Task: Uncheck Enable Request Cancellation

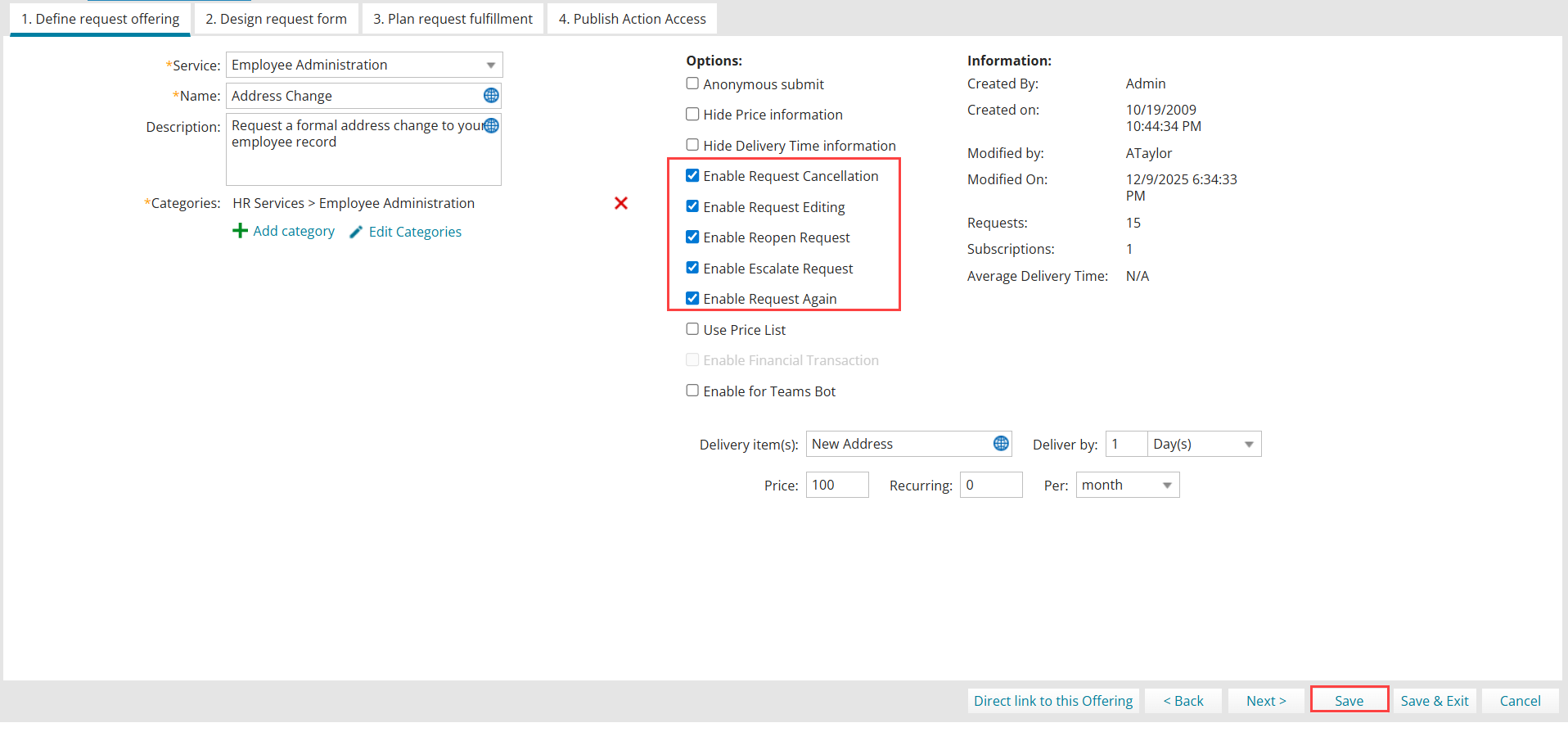Action: point(692,176)
